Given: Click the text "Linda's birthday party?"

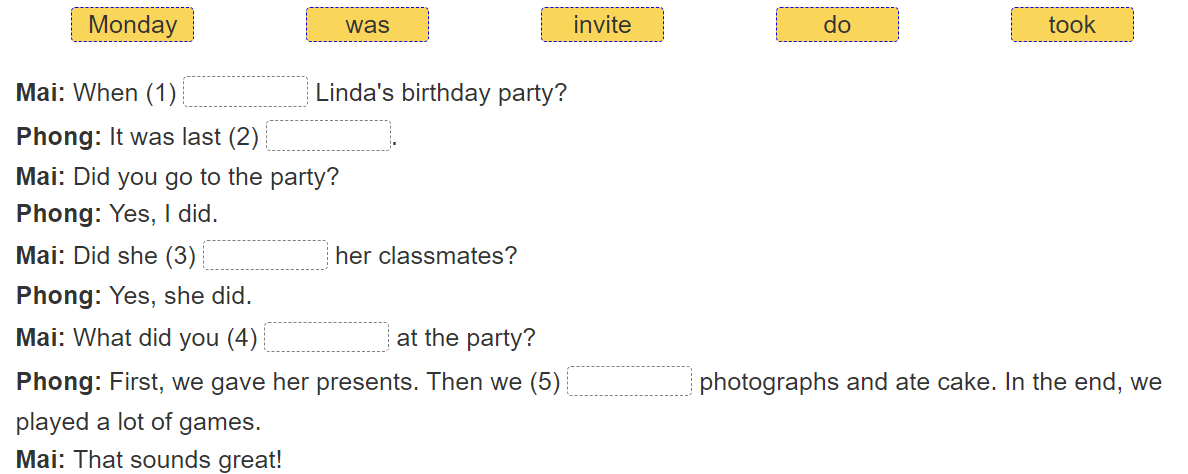Looking at the screenshot, I should (441, 93).
